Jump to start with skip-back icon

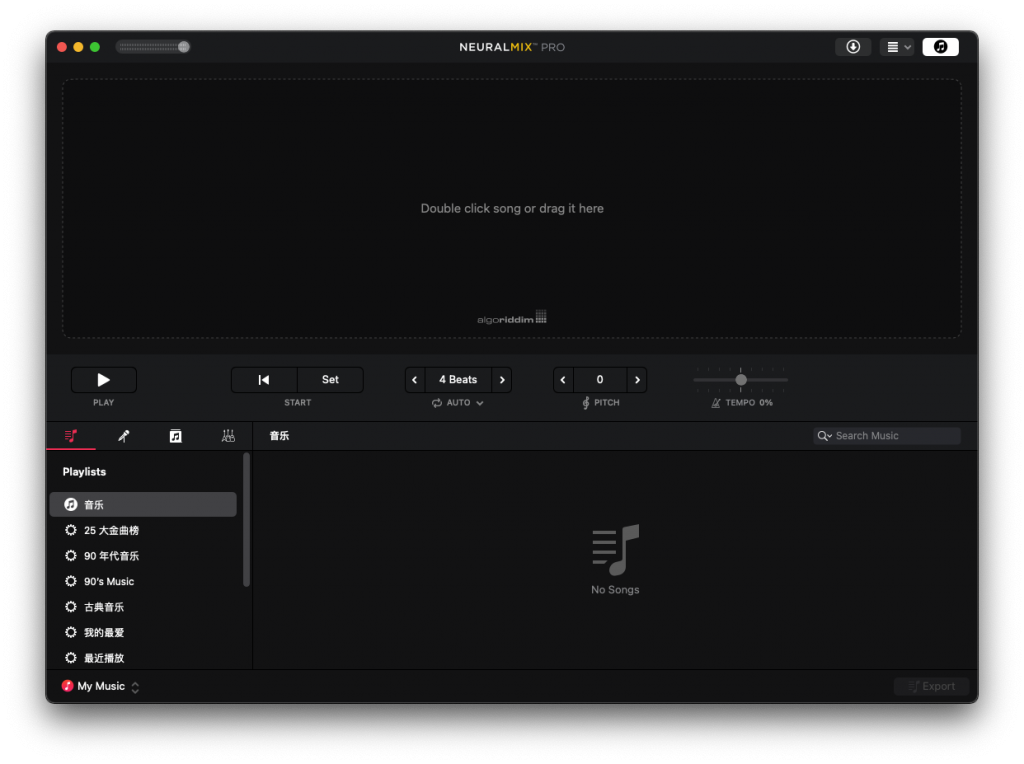[x=264, y=379]
